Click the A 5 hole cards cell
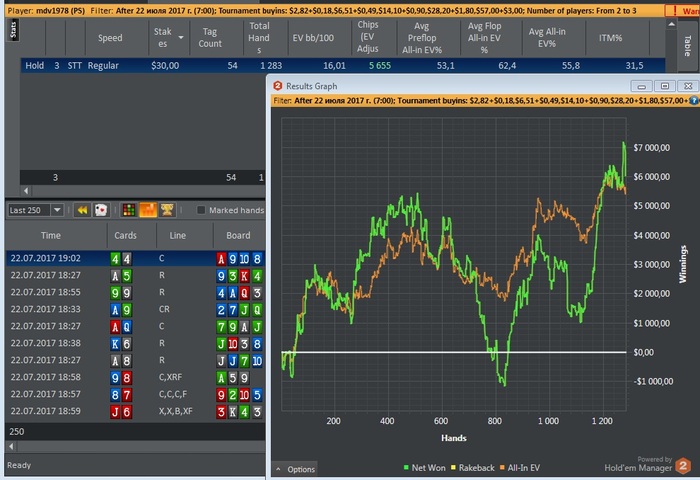Viewport: 700px width, 480px height. tap(121, 276)
